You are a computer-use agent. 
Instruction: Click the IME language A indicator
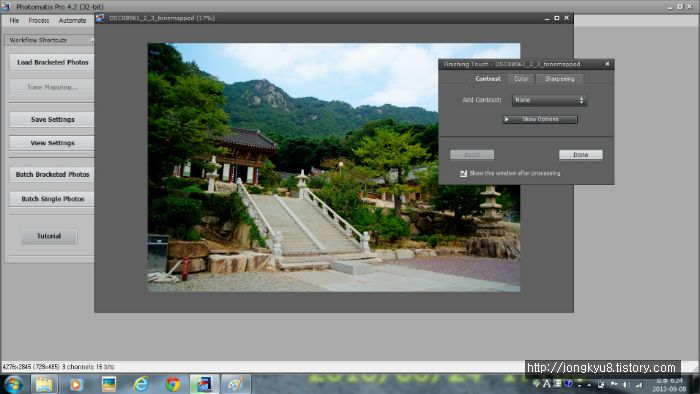click(546, 384)
